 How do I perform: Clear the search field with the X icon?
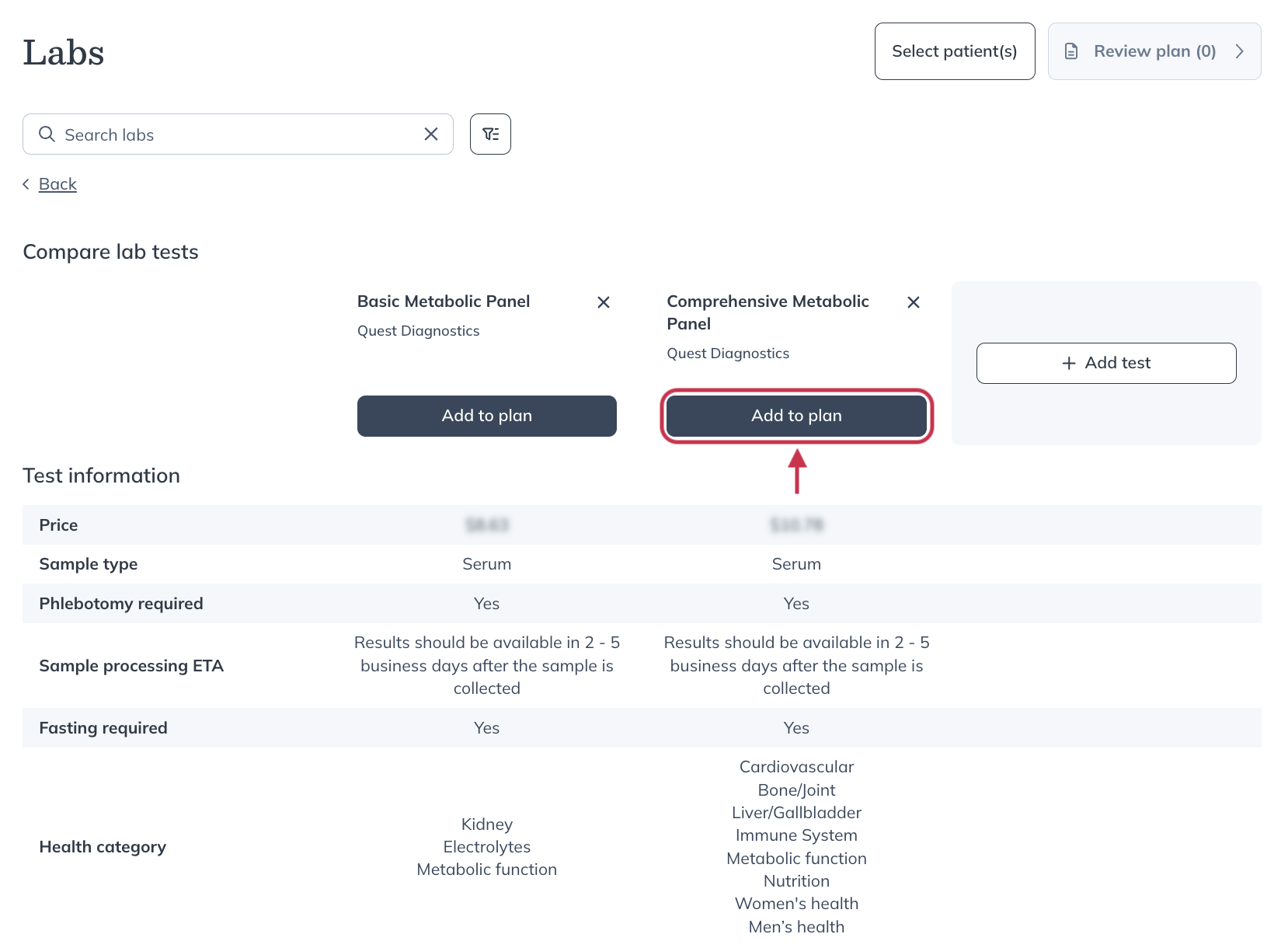point(430,134)
